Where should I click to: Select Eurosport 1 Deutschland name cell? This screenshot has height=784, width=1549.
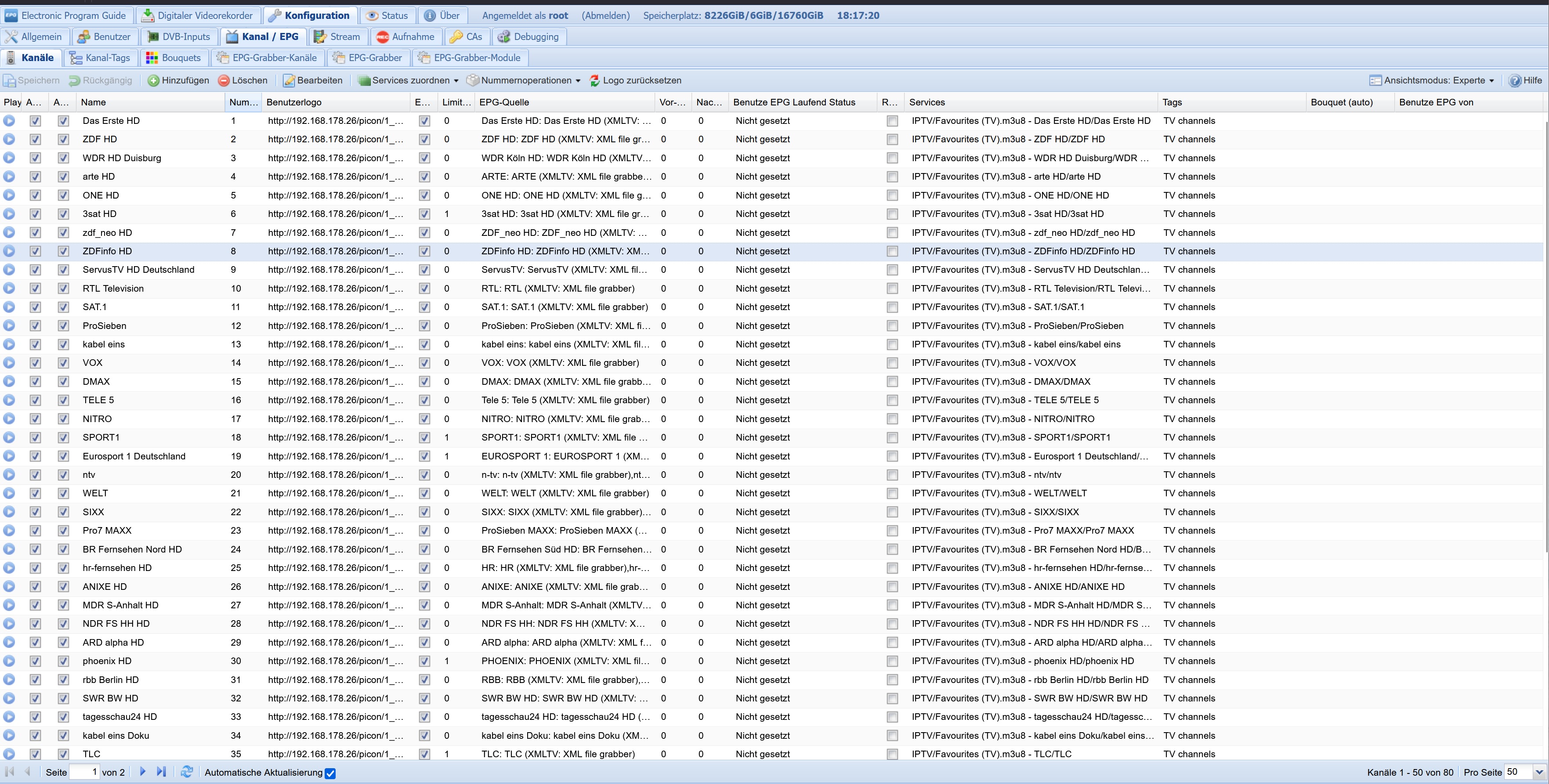pos(151,456)
